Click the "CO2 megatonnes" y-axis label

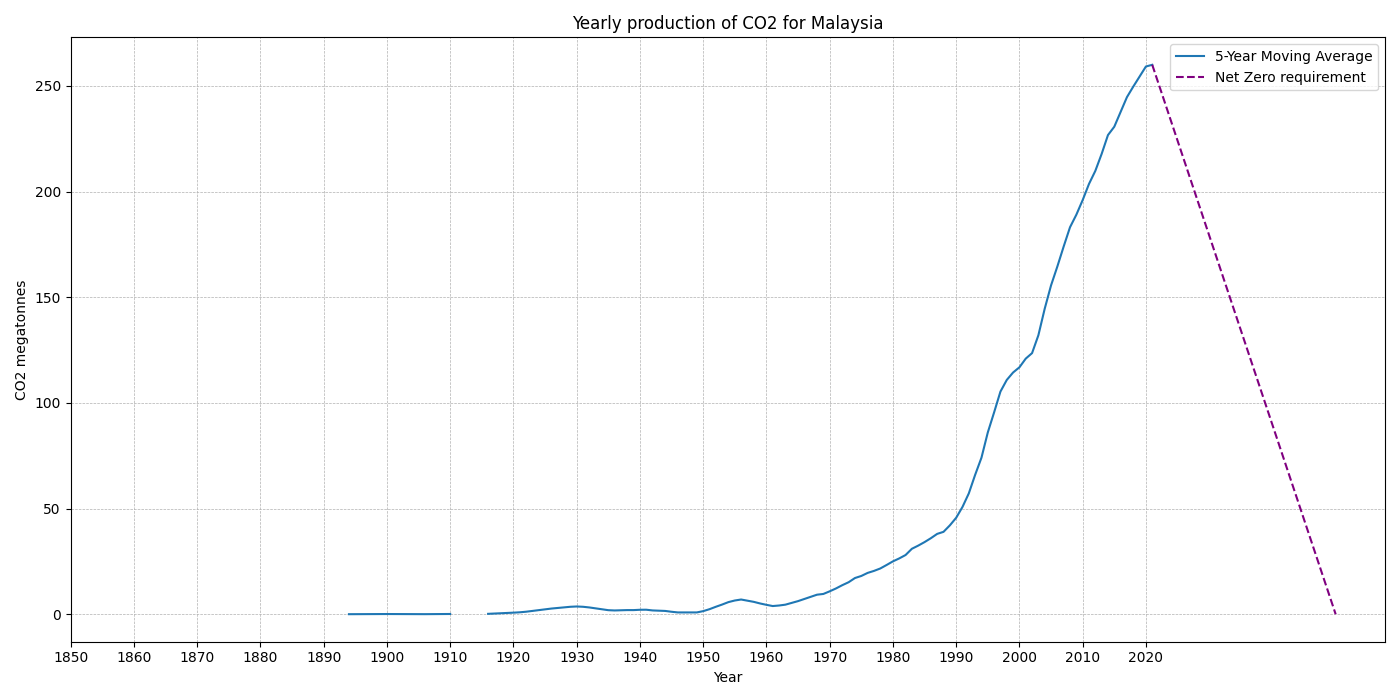(21, 340)
